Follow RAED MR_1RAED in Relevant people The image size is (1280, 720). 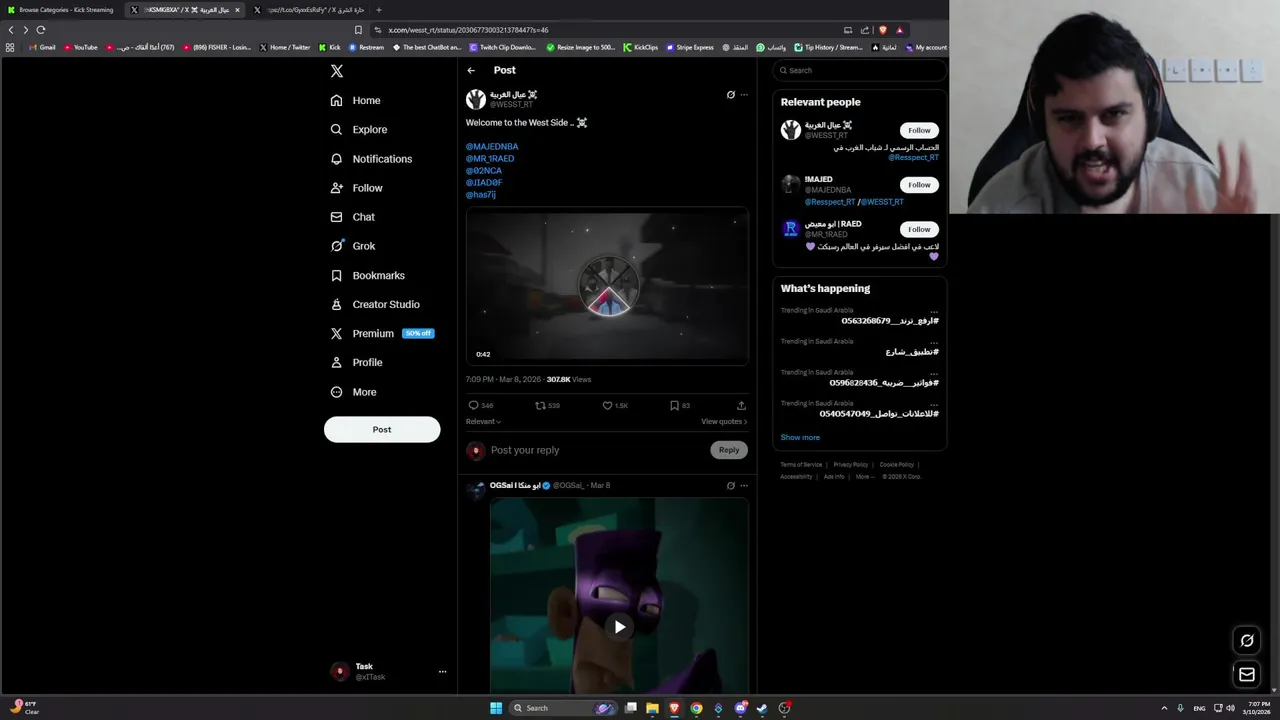coord(919,230)
